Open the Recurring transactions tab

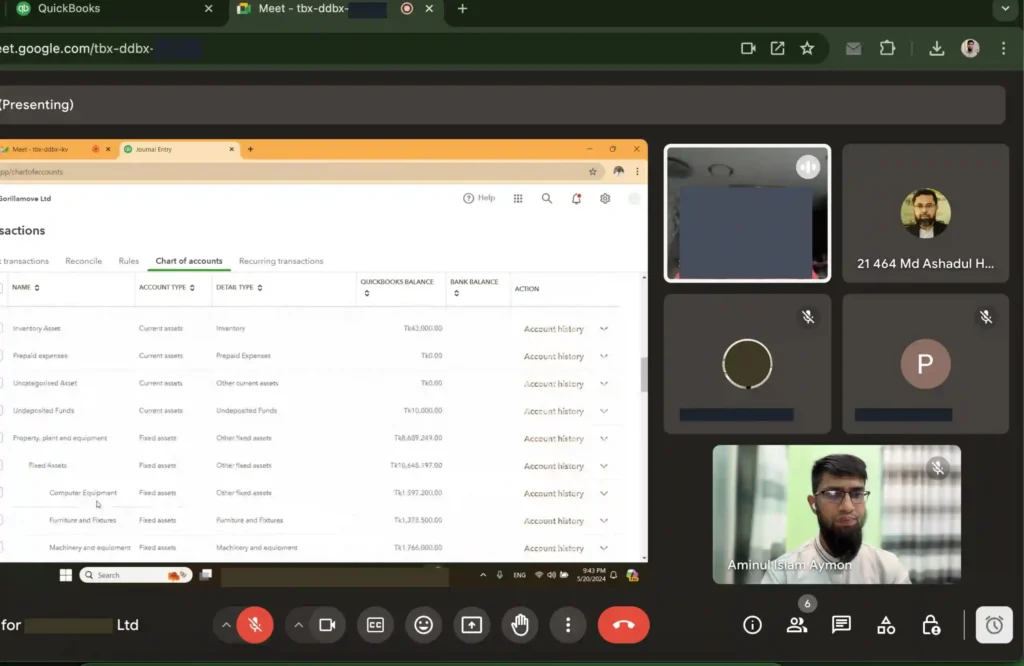tap(281, 261)
